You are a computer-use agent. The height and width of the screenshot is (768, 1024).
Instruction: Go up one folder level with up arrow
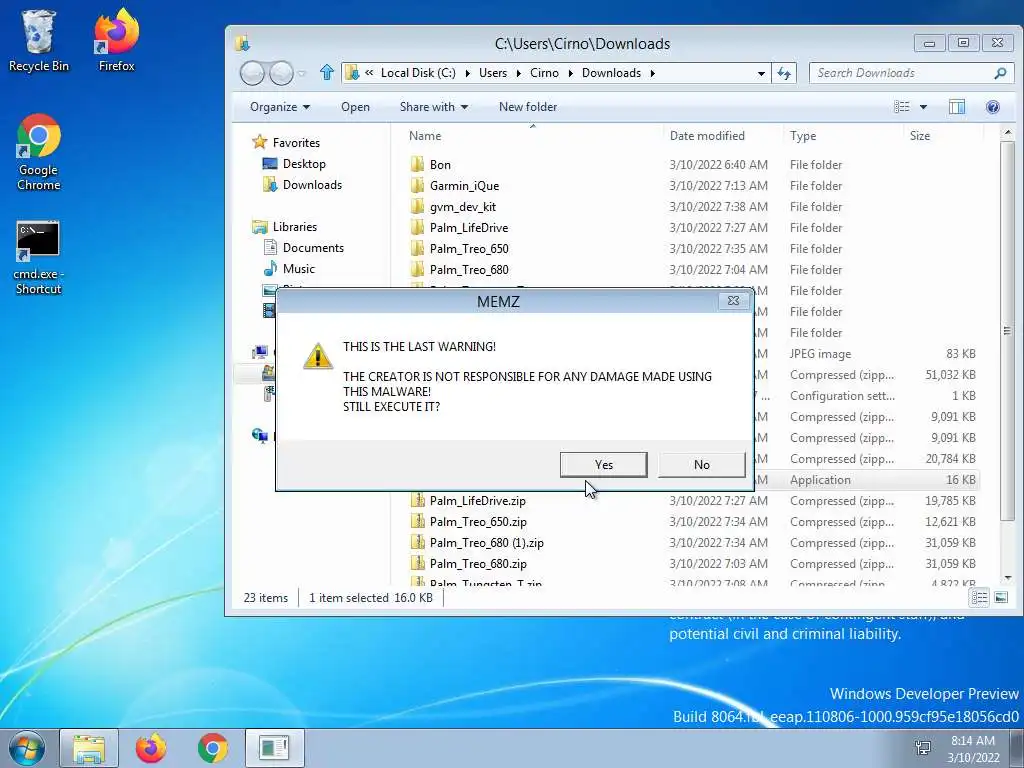click(x=327, y=72)
